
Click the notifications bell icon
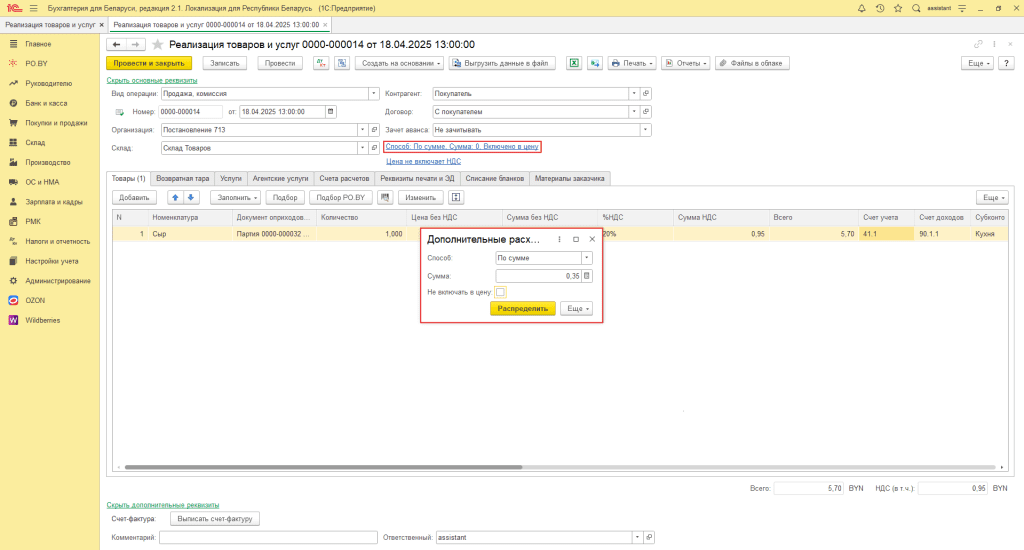coord(861,8)
